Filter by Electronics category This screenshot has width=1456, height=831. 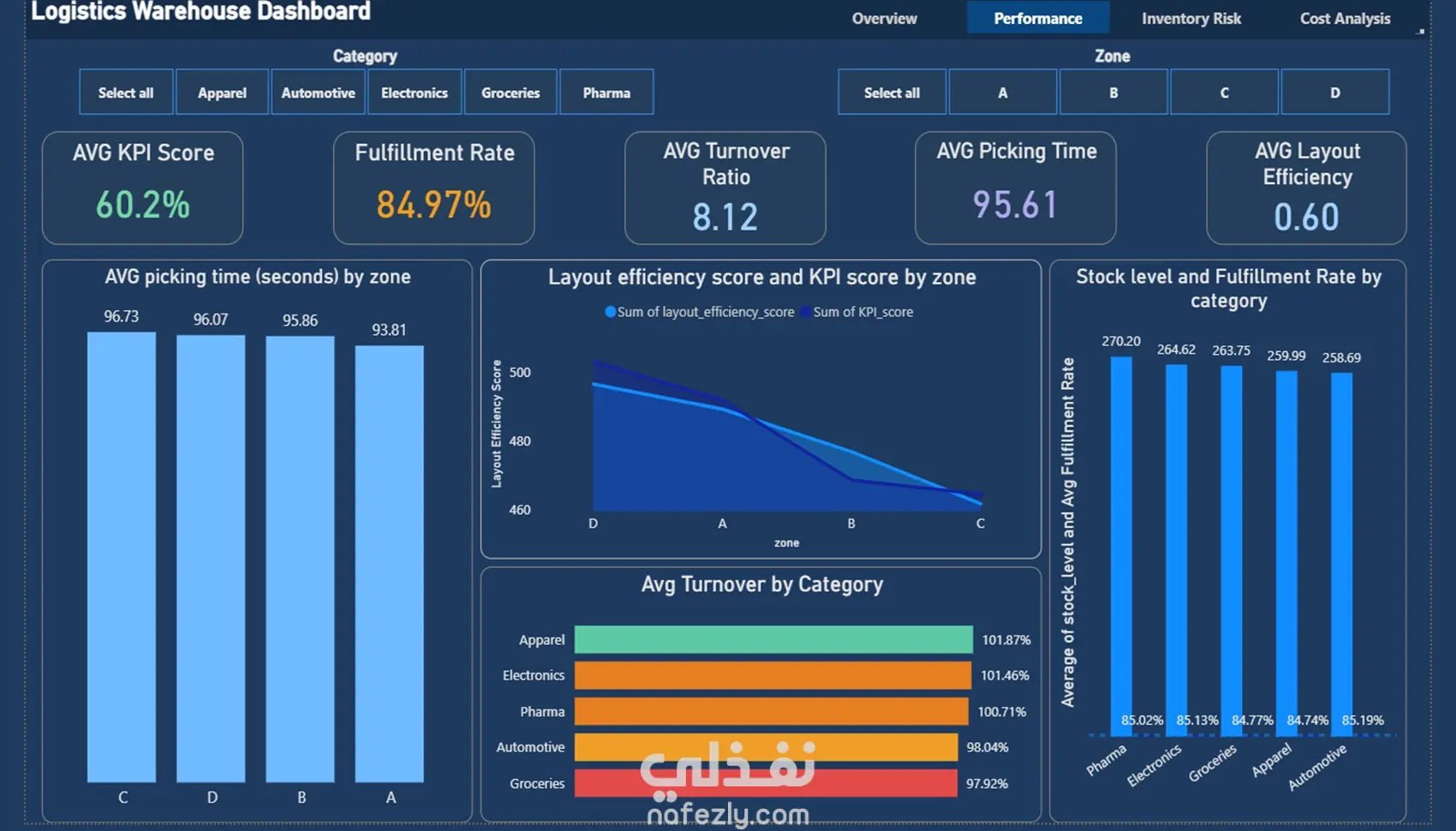(x=415, y=92)
